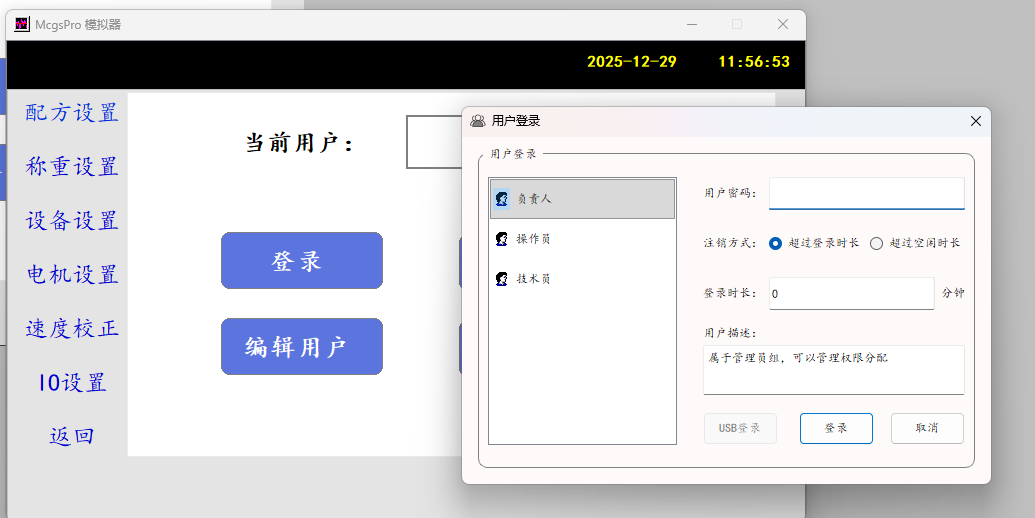Click the 操作员 user avatar icon
Screen dimensions: 1035x518
click(502, 239)
